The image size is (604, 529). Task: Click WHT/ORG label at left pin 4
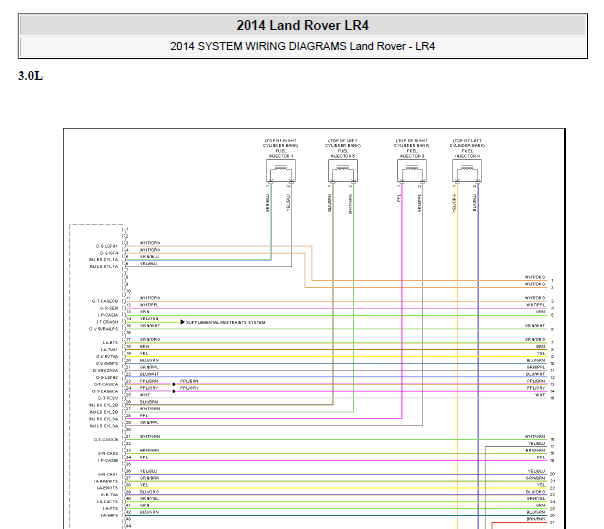point(150,250)
